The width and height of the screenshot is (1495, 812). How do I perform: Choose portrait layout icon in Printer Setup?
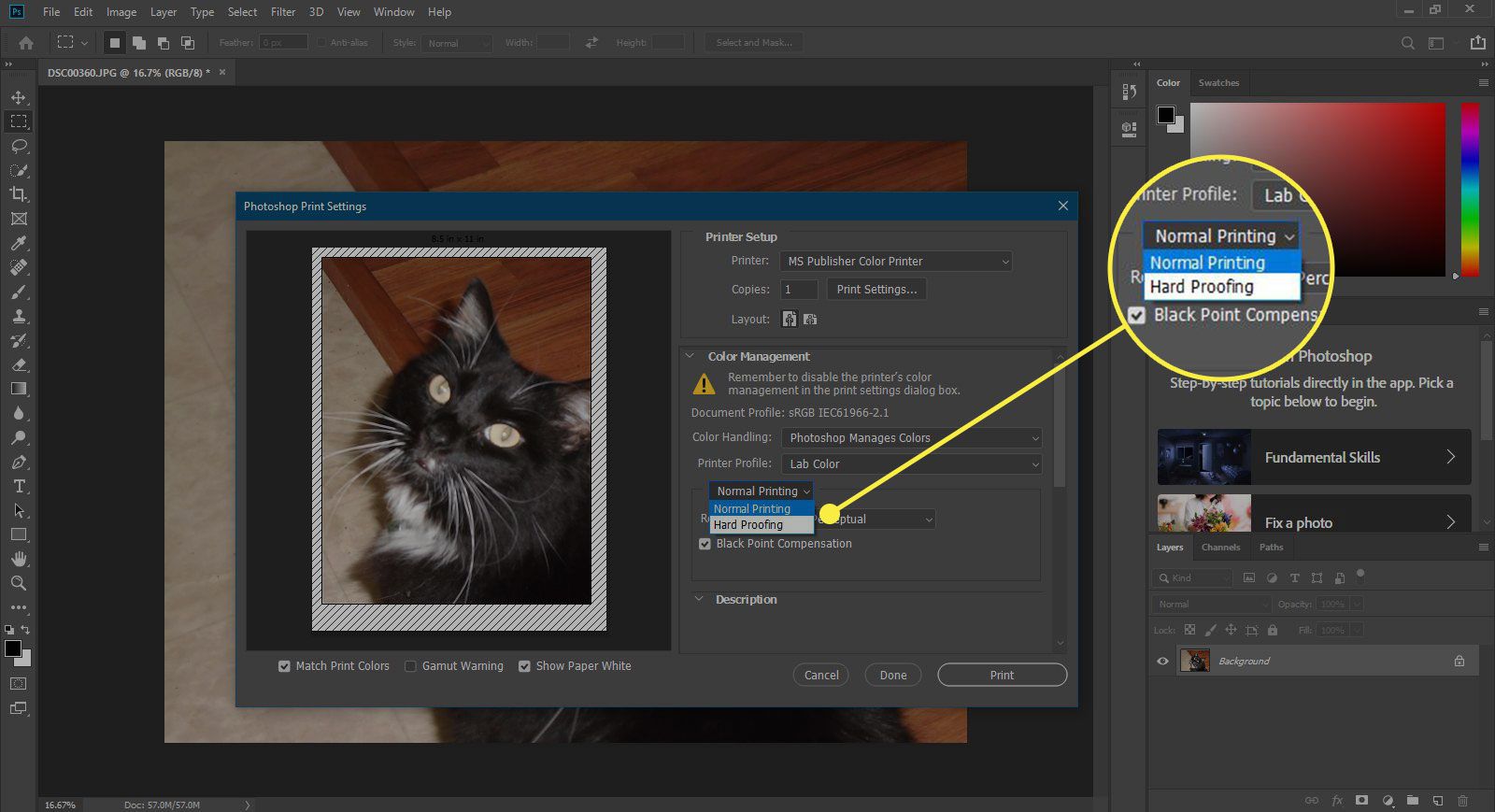[x=790, y=320]
